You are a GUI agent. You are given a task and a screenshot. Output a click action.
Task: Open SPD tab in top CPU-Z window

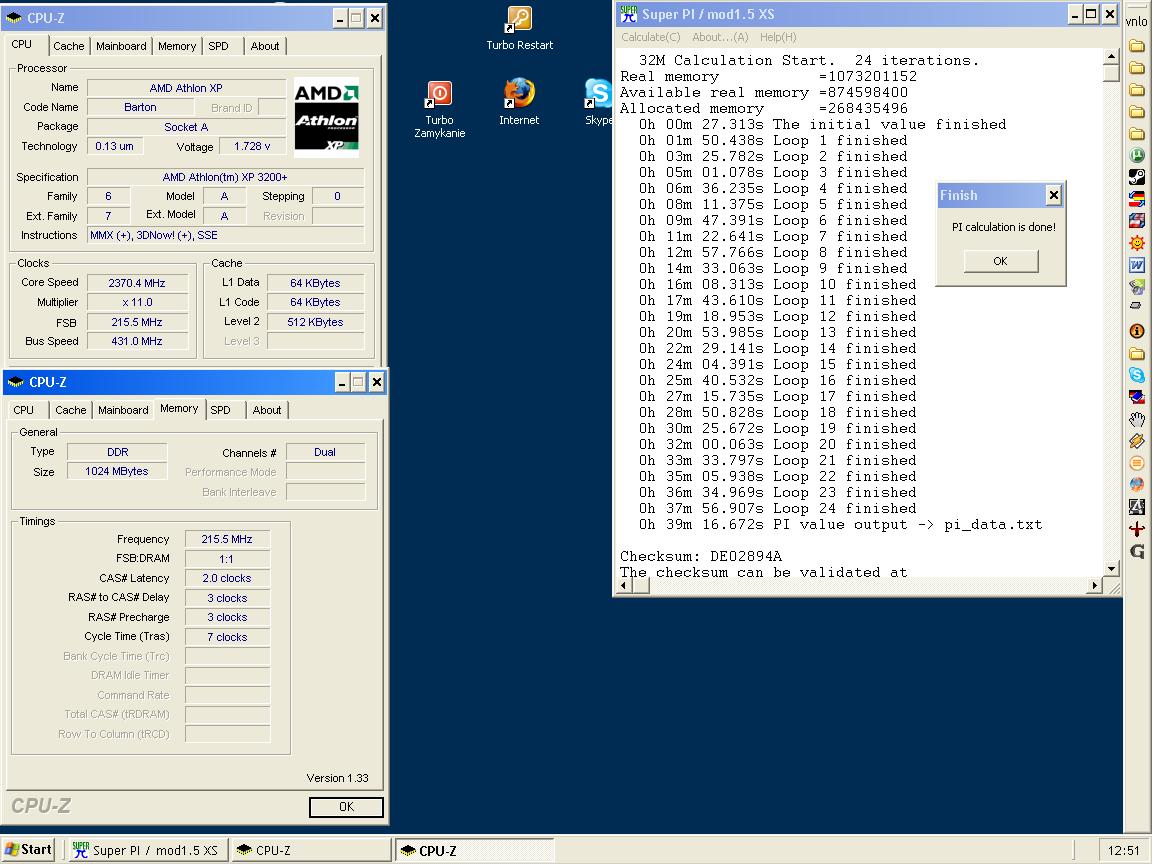pos(218,46)
